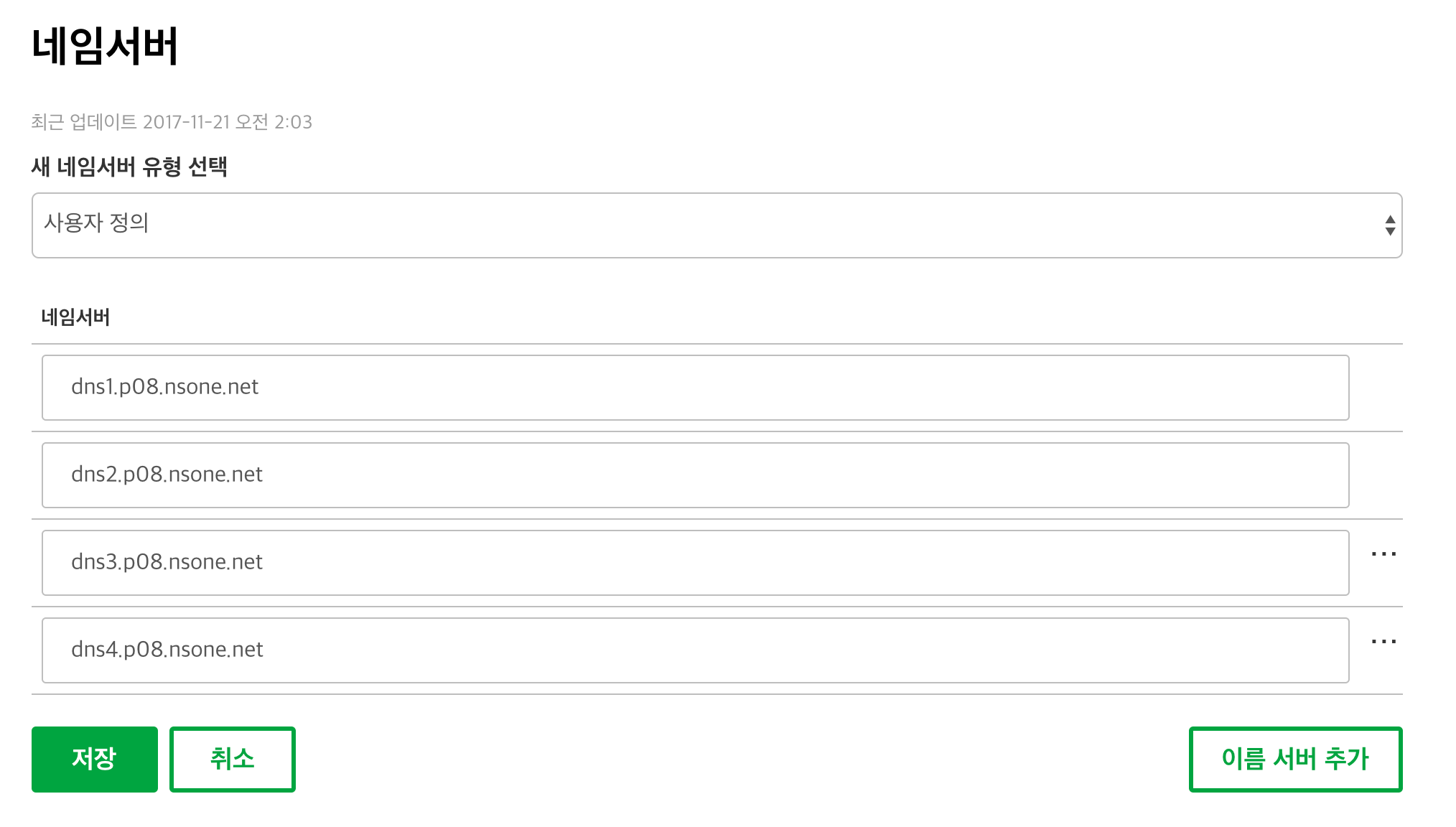
Task: Cancel editing with the 취소 button
Action: pos(233,760)
